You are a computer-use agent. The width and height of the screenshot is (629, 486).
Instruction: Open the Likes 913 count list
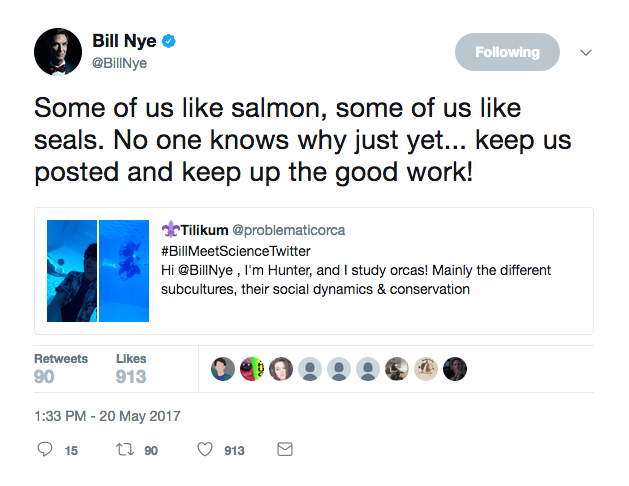[131, 368]
